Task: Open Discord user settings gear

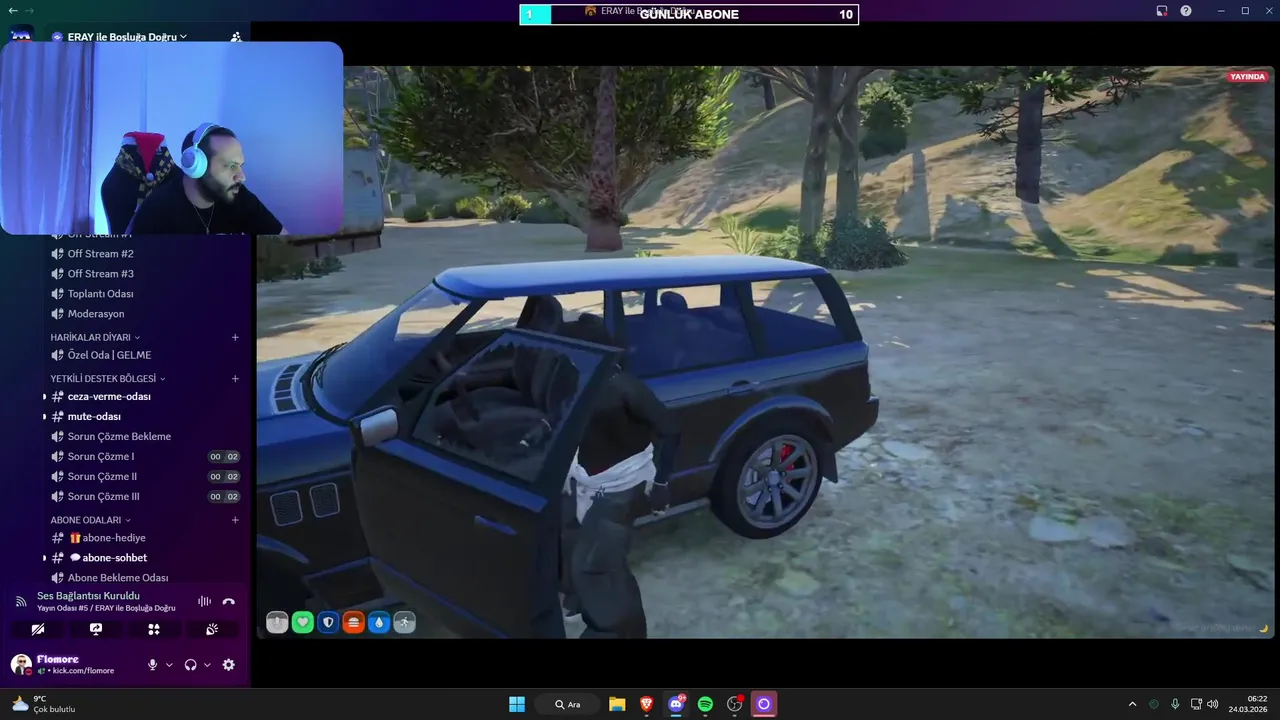Action: (x=228, y=665)
